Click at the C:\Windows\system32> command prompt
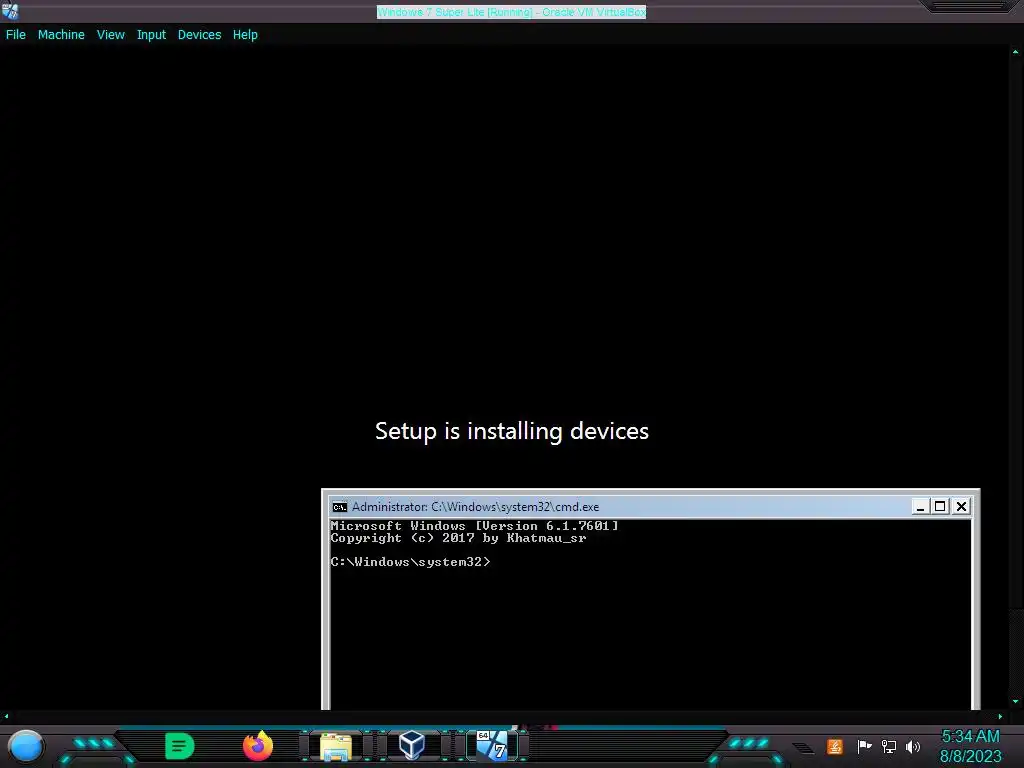The image size is (1024, 768). click(410, 562)
